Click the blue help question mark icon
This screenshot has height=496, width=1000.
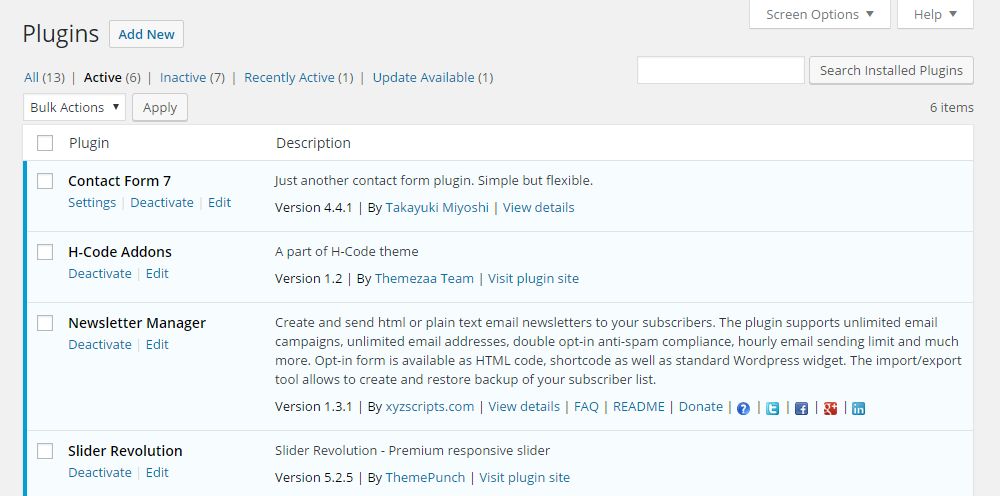743,409
